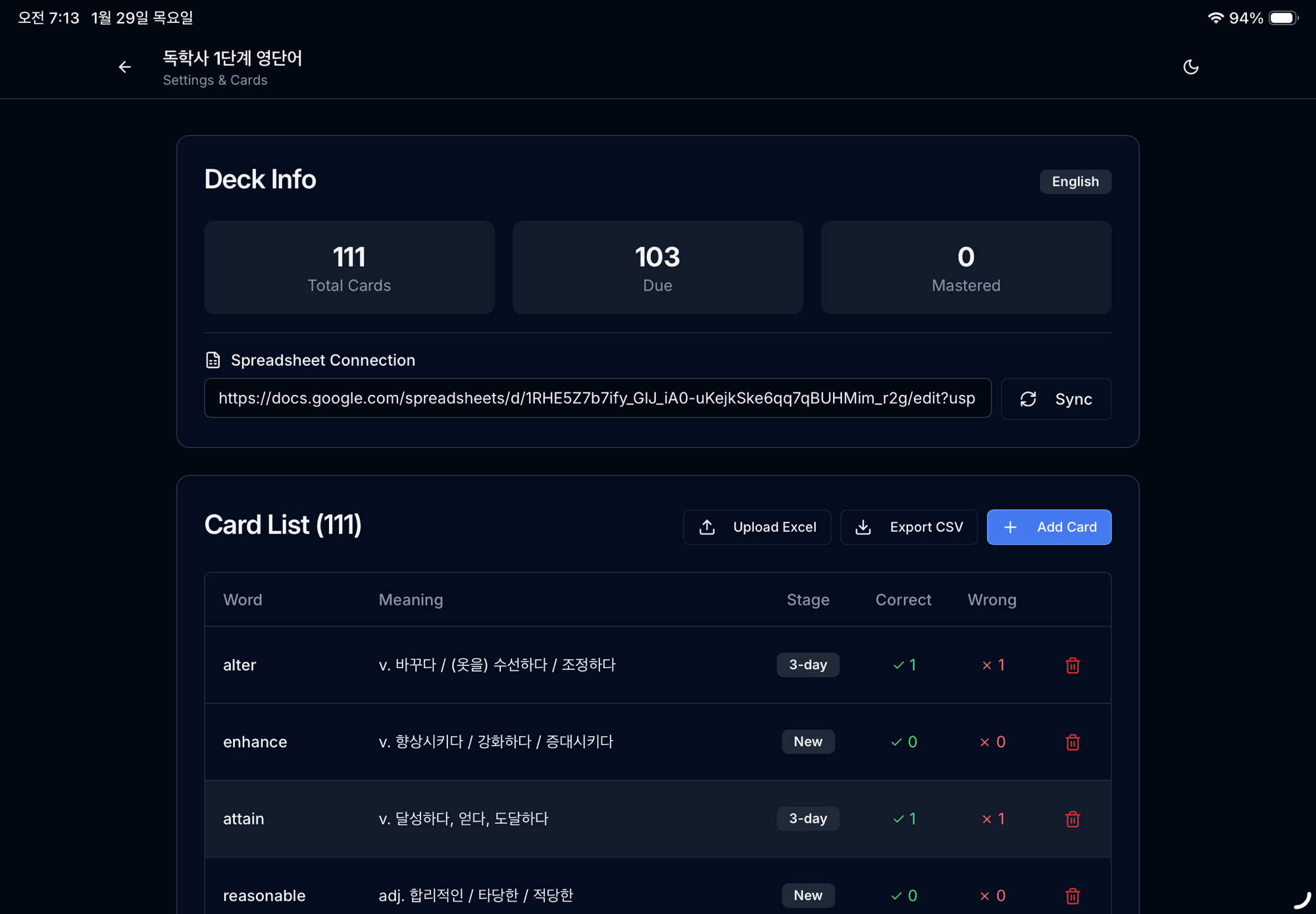Click the Spreadsheet Connection document icon
Image resolution: width=1316 pixels, height=914 pixels.
(213, 360)
